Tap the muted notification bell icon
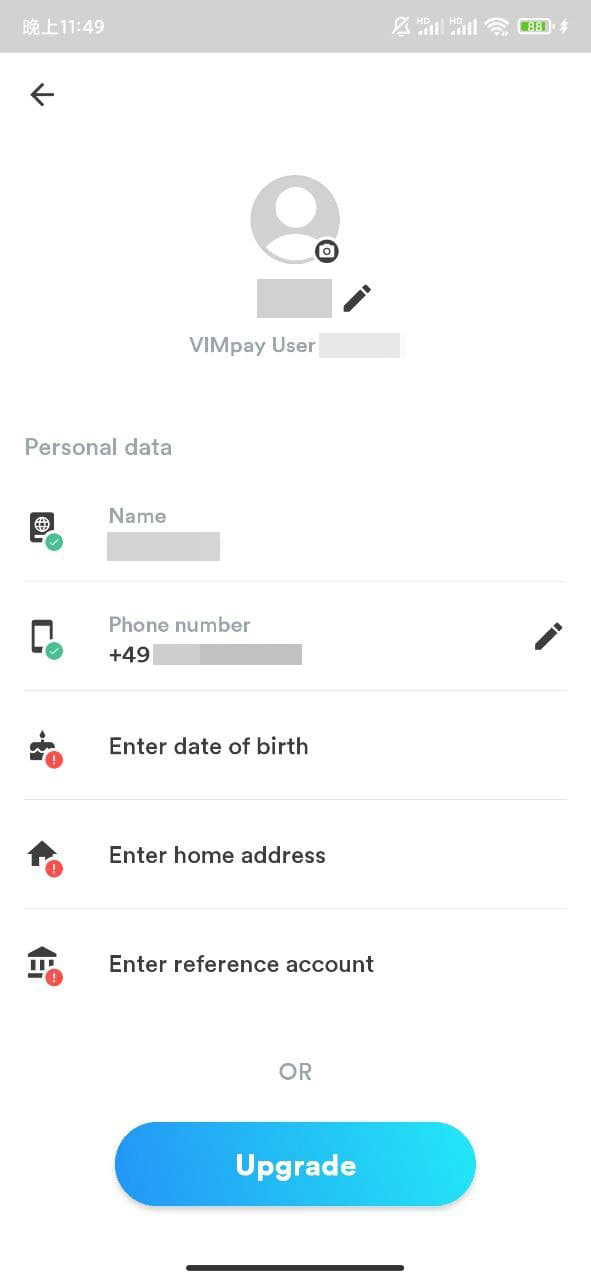 (401, 27)
